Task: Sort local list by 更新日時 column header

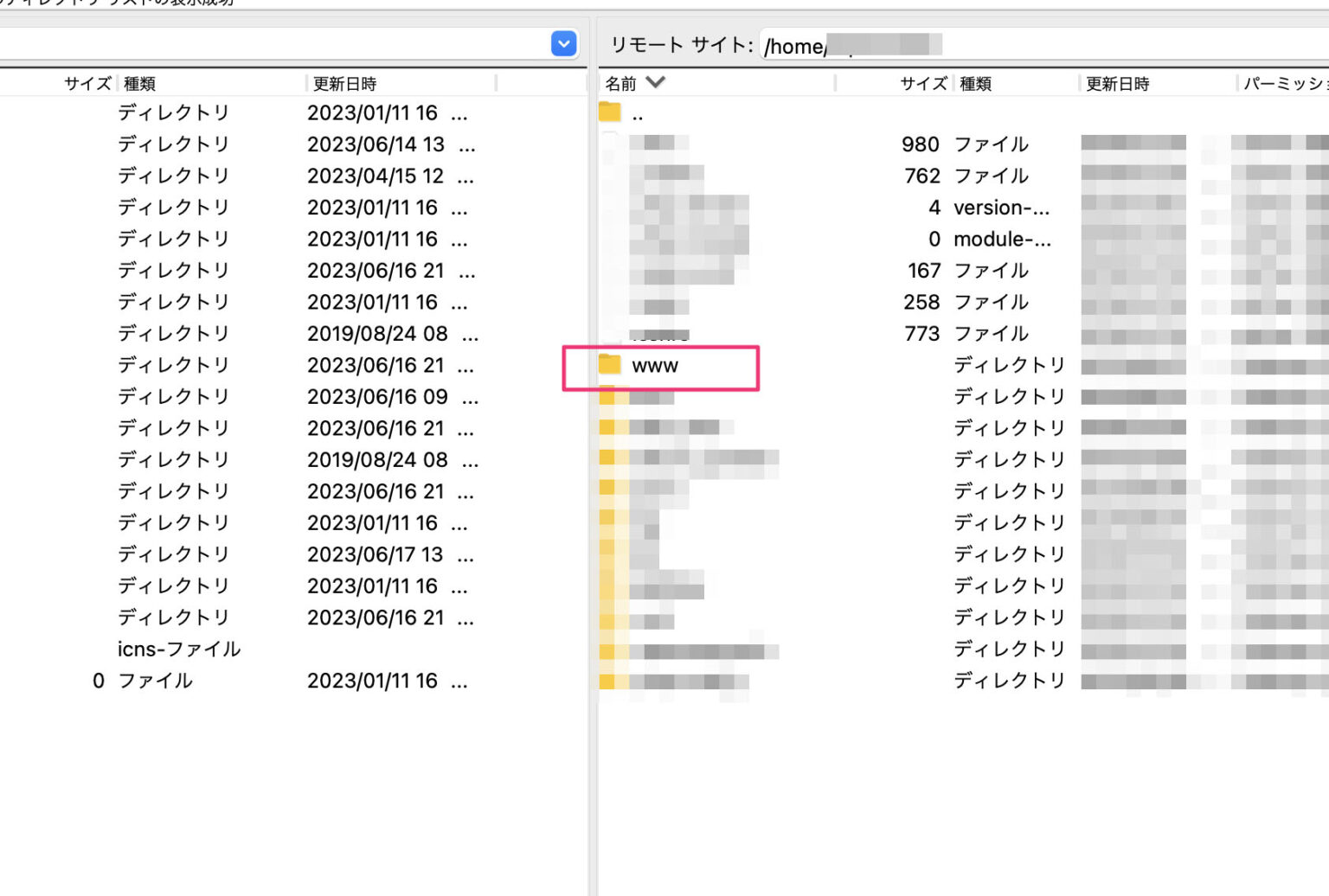Action: click(344, 84)
